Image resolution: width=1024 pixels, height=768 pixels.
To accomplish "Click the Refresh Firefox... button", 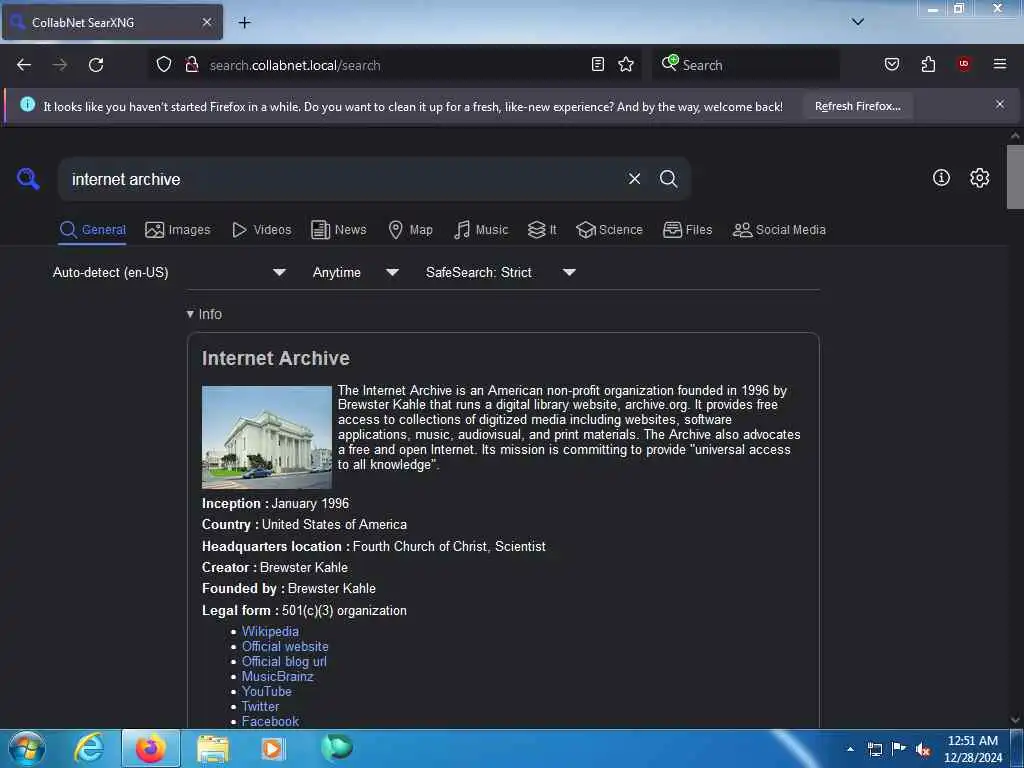I will (x=857, y=106).
